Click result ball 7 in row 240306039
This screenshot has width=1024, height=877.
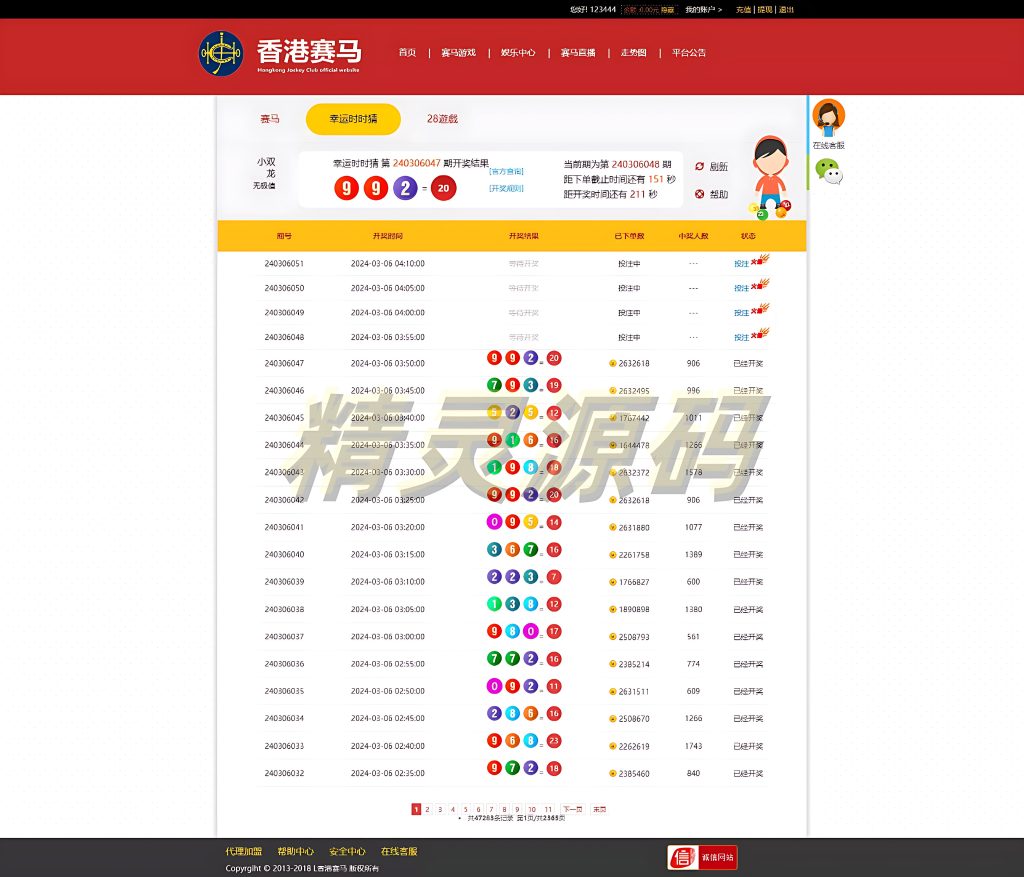[x=554, y=577]
